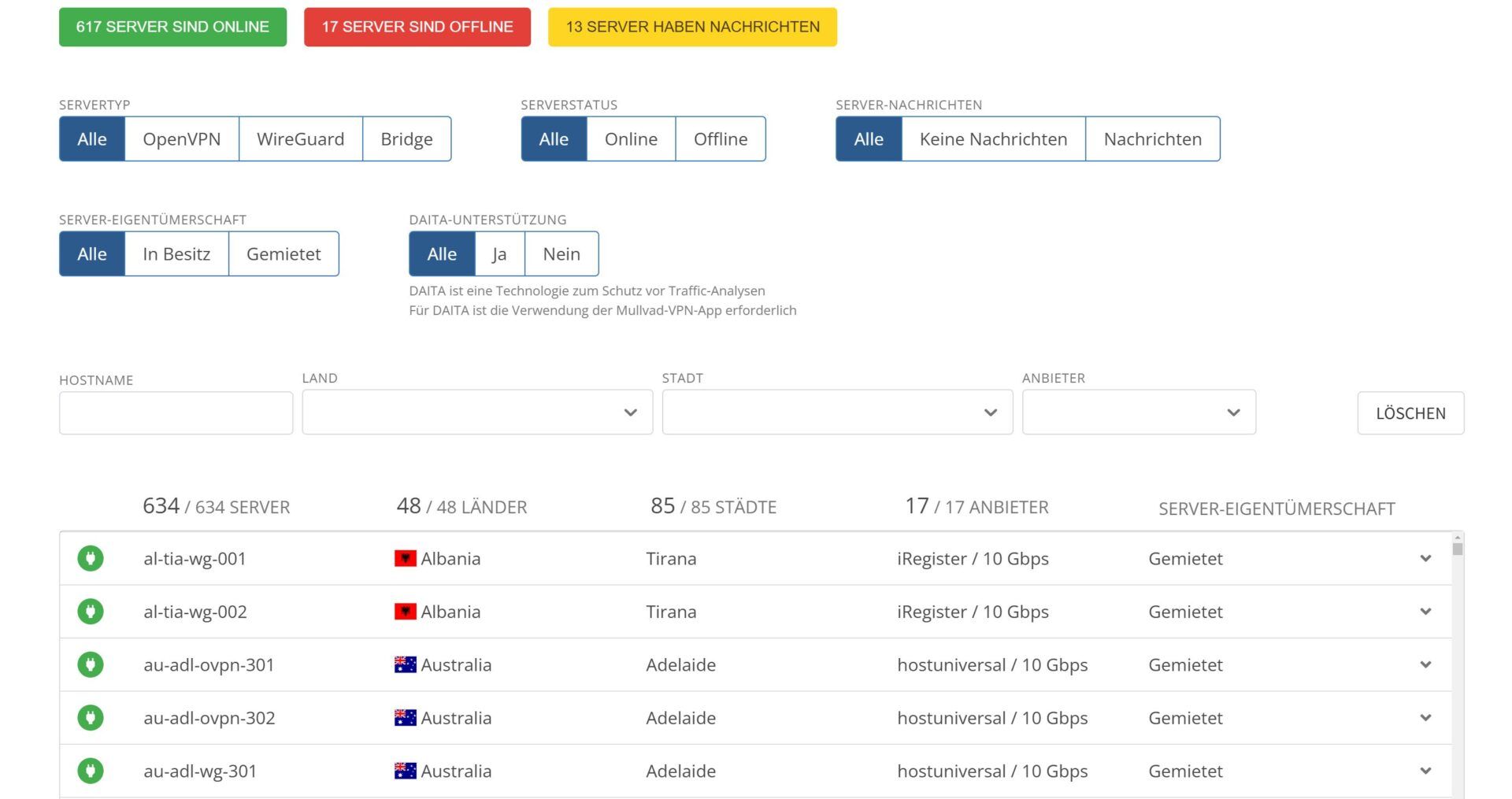Click hostname au-adl-ovpn-302
1512x799 pixels.
pyautogui.click(x=209, y=717)
